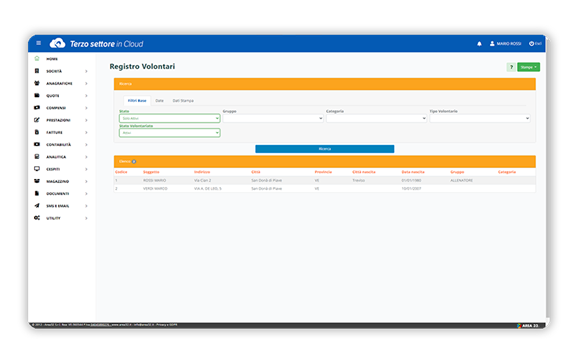Open the Contabilità menu item
Image resolution: width=576 pixels, height=362 pixels.
pyautogui.click(x=58, y=145)
